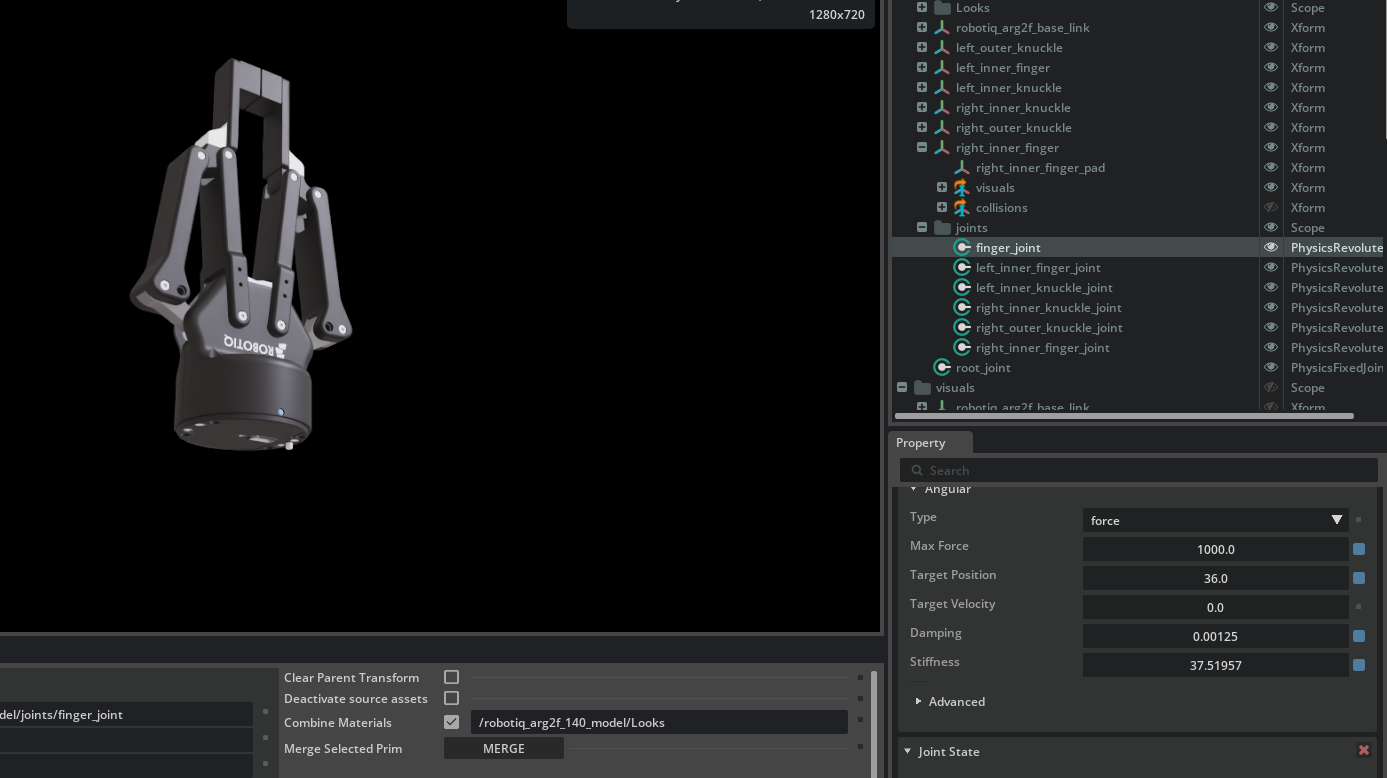Click the joints folder icon
This screenshot has width=1387, height=778.
[942, 227]
